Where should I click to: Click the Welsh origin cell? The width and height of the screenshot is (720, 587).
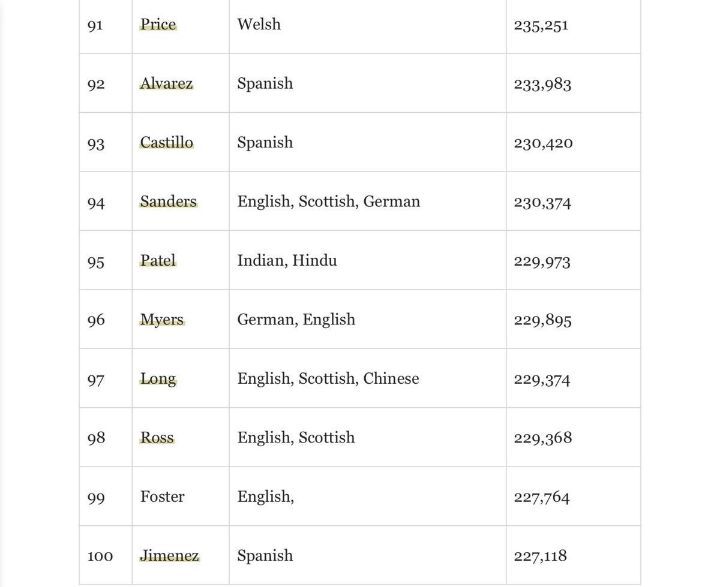(259, 25)
